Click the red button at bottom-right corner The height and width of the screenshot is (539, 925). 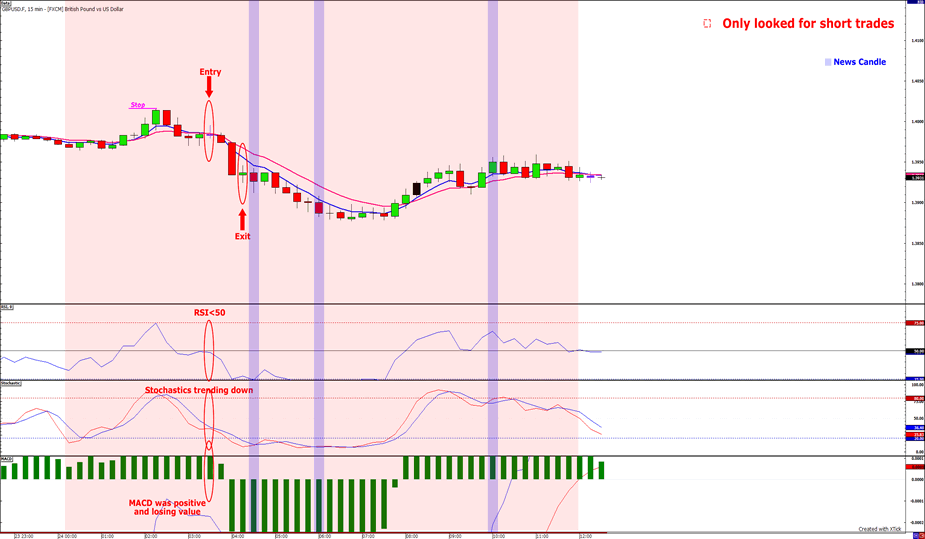point(921,535)
